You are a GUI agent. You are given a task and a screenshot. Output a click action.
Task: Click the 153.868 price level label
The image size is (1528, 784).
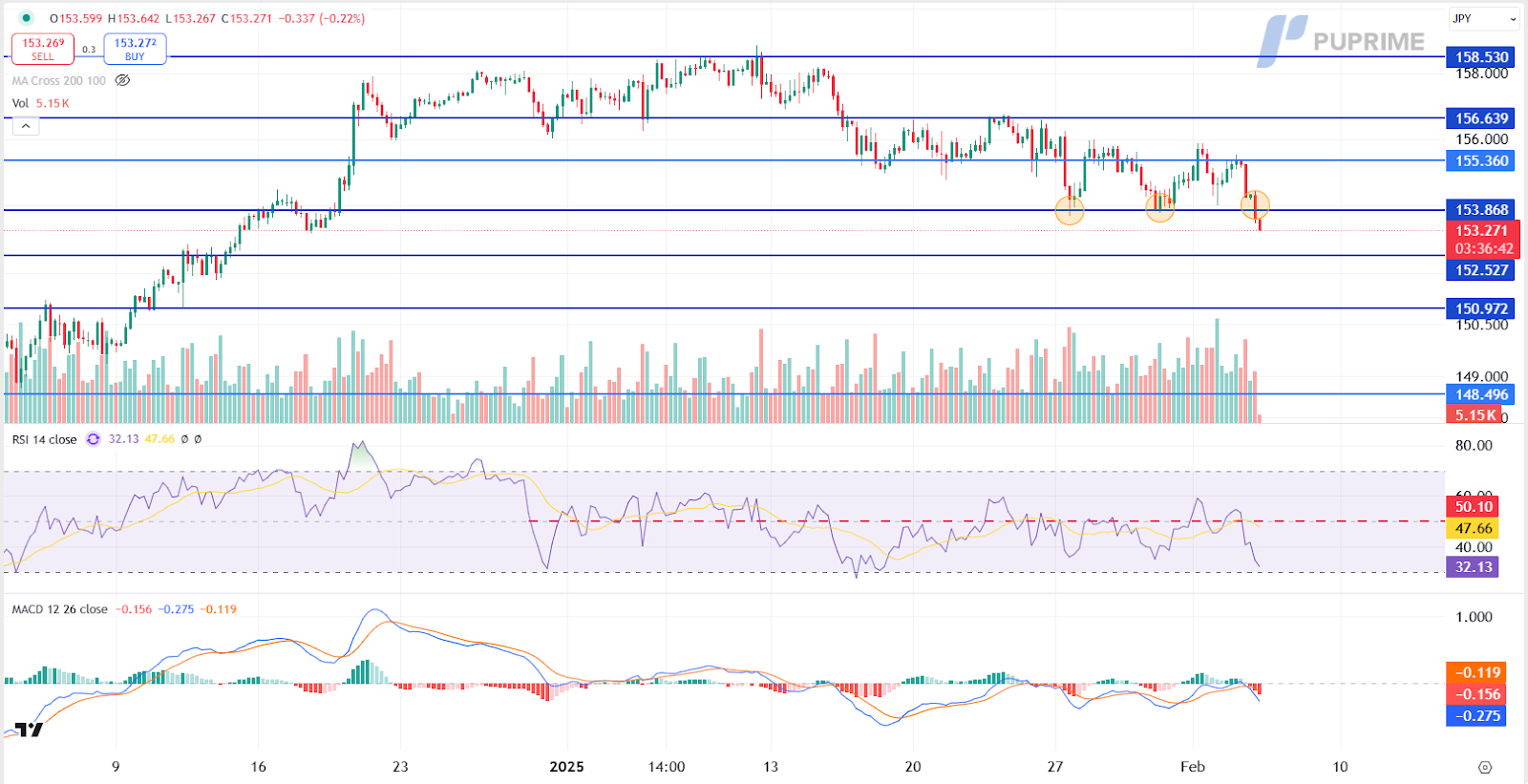(x=1481, y=210)
